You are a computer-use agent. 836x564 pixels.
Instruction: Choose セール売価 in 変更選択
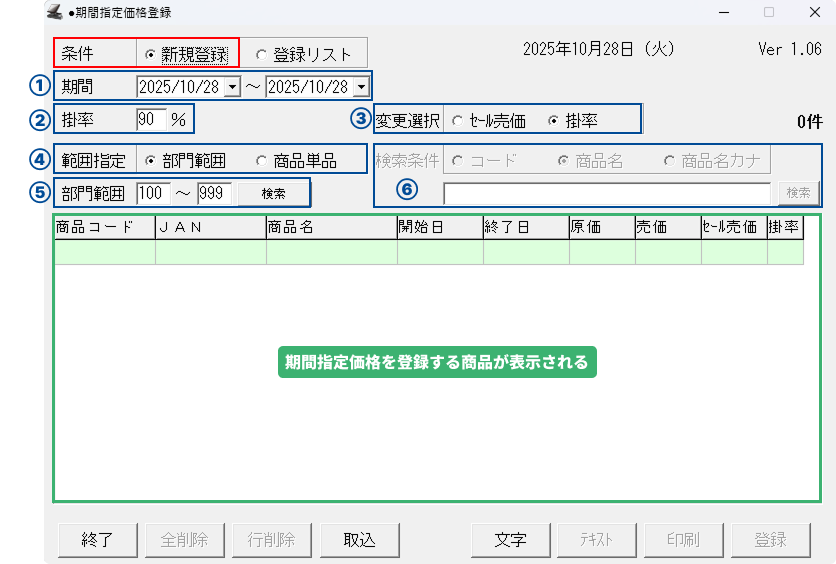tap(457, 121)
